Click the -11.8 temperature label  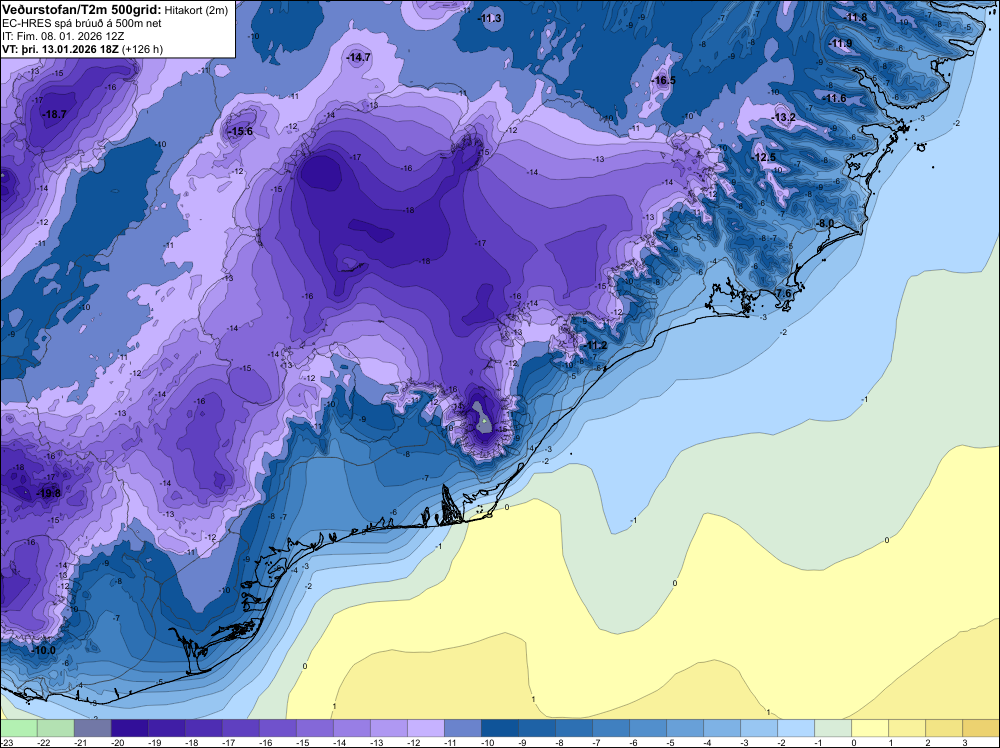click(855, 17)
